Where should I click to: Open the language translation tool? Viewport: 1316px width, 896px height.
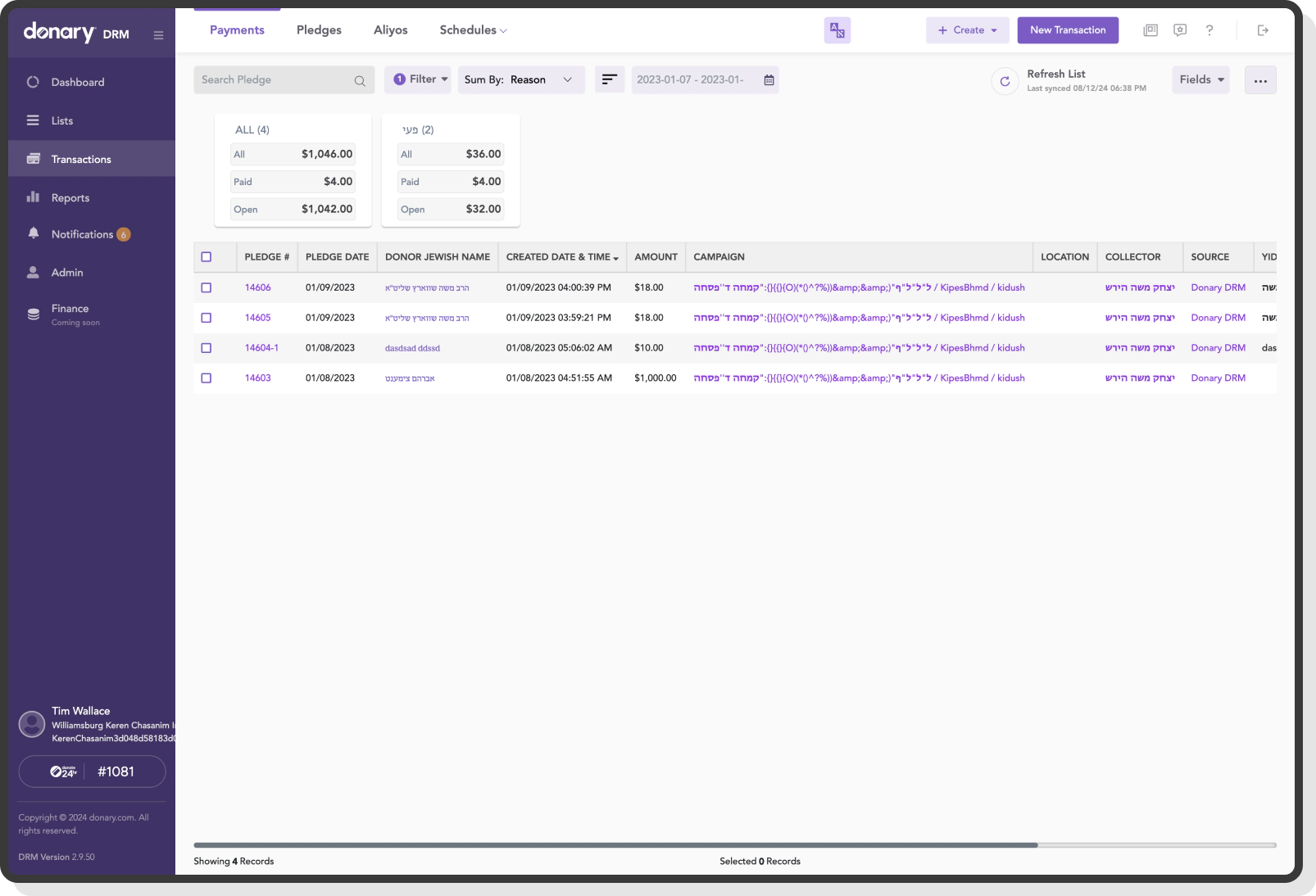tap(837, 30)
